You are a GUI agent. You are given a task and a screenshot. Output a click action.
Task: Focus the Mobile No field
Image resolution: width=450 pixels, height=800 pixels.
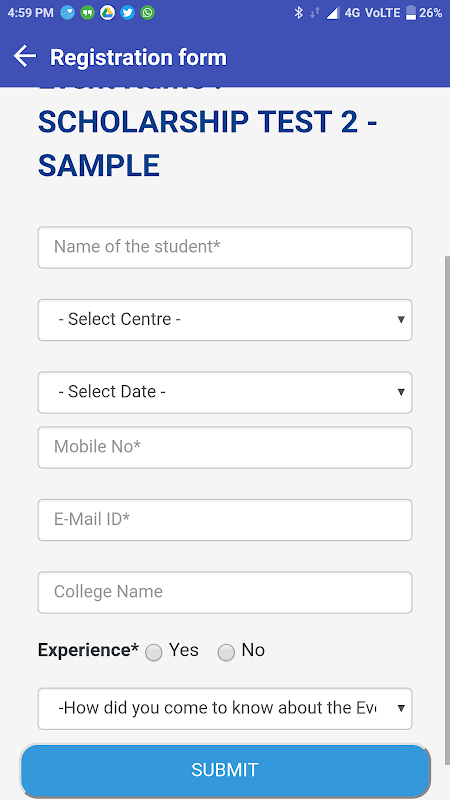tap(225, 447)
